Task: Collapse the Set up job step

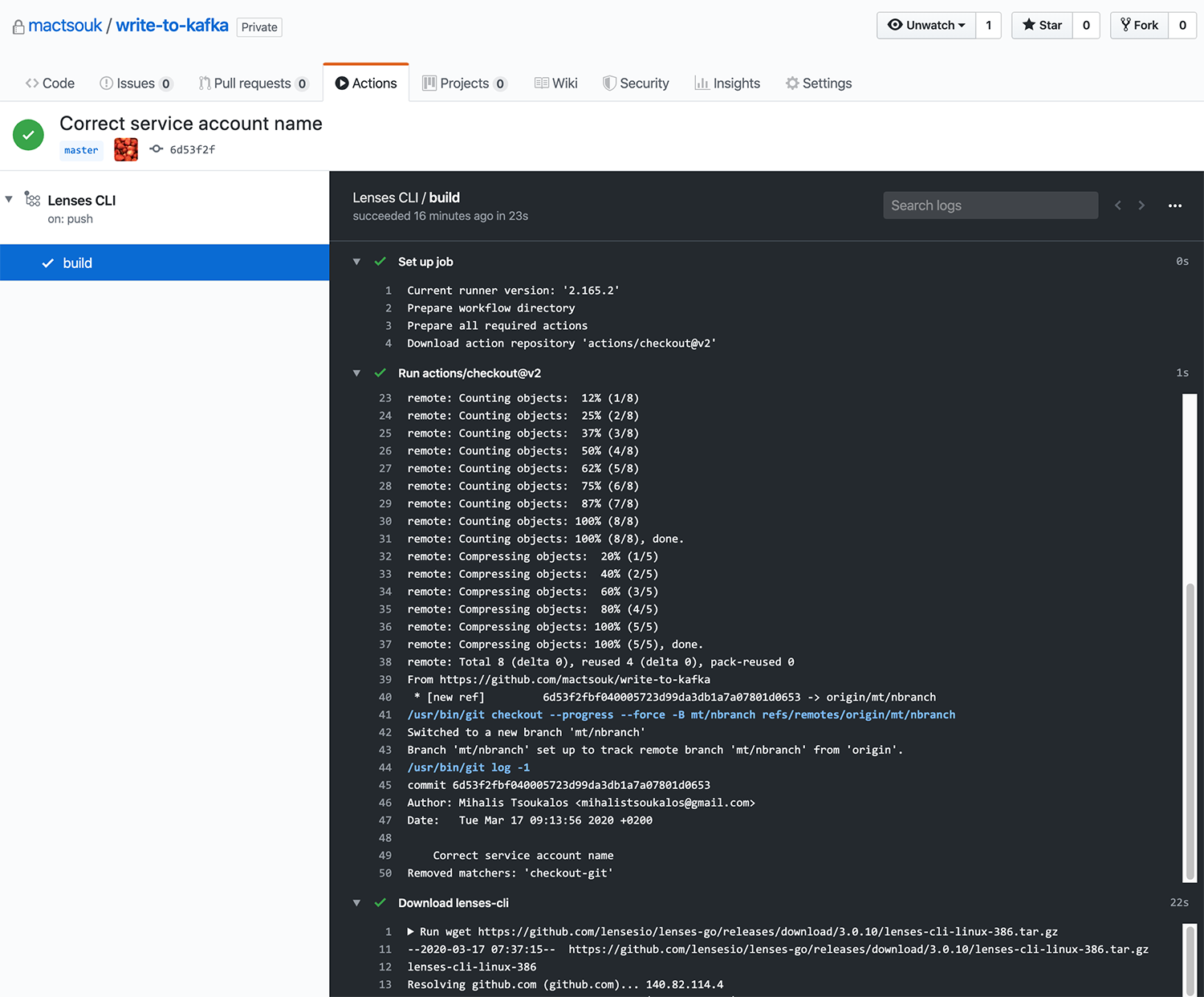Action: 356,262
